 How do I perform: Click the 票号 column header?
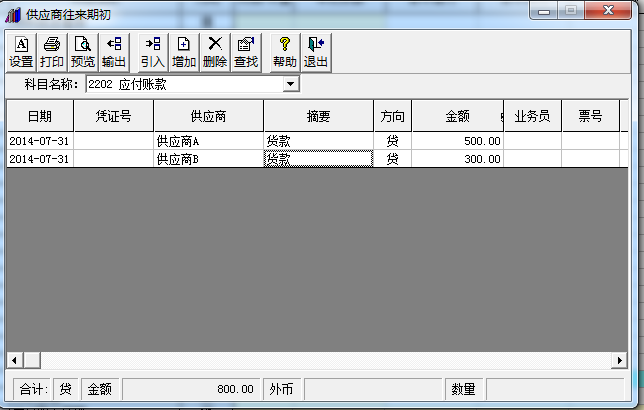(x=591, y=116)
